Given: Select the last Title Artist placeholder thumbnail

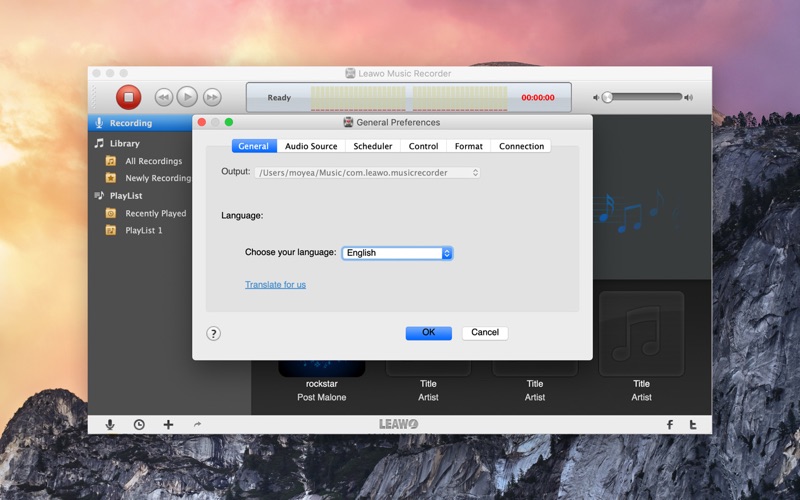Looking at the screenshot, I should coord(641,334).
